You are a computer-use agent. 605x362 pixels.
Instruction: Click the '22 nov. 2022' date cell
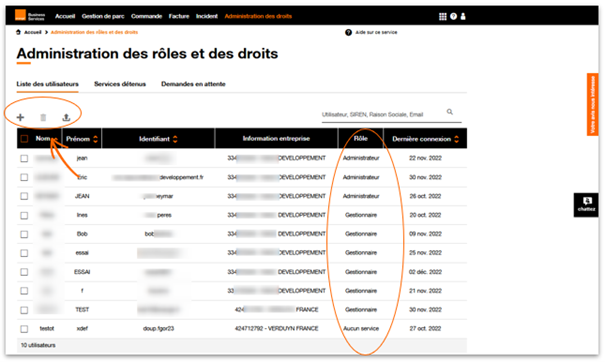(425, 158)
